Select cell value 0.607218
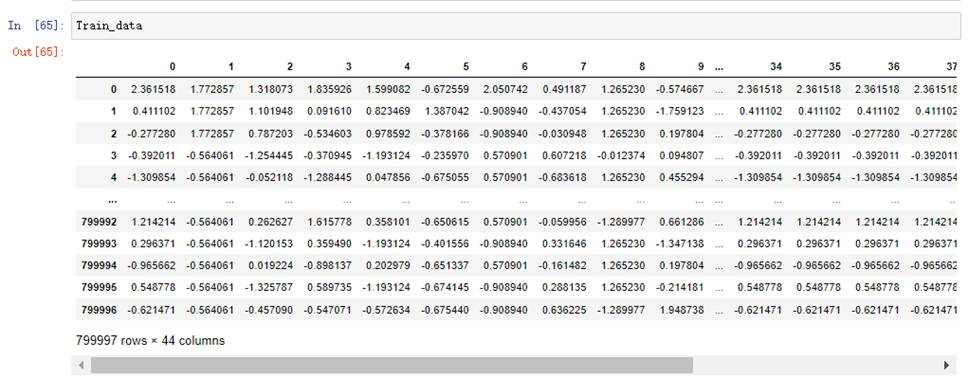 tap(564, 156)
